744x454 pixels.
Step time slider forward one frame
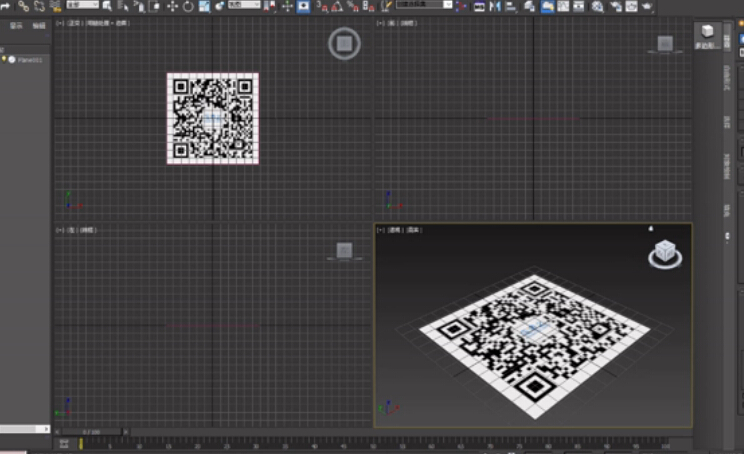point(126,432)
